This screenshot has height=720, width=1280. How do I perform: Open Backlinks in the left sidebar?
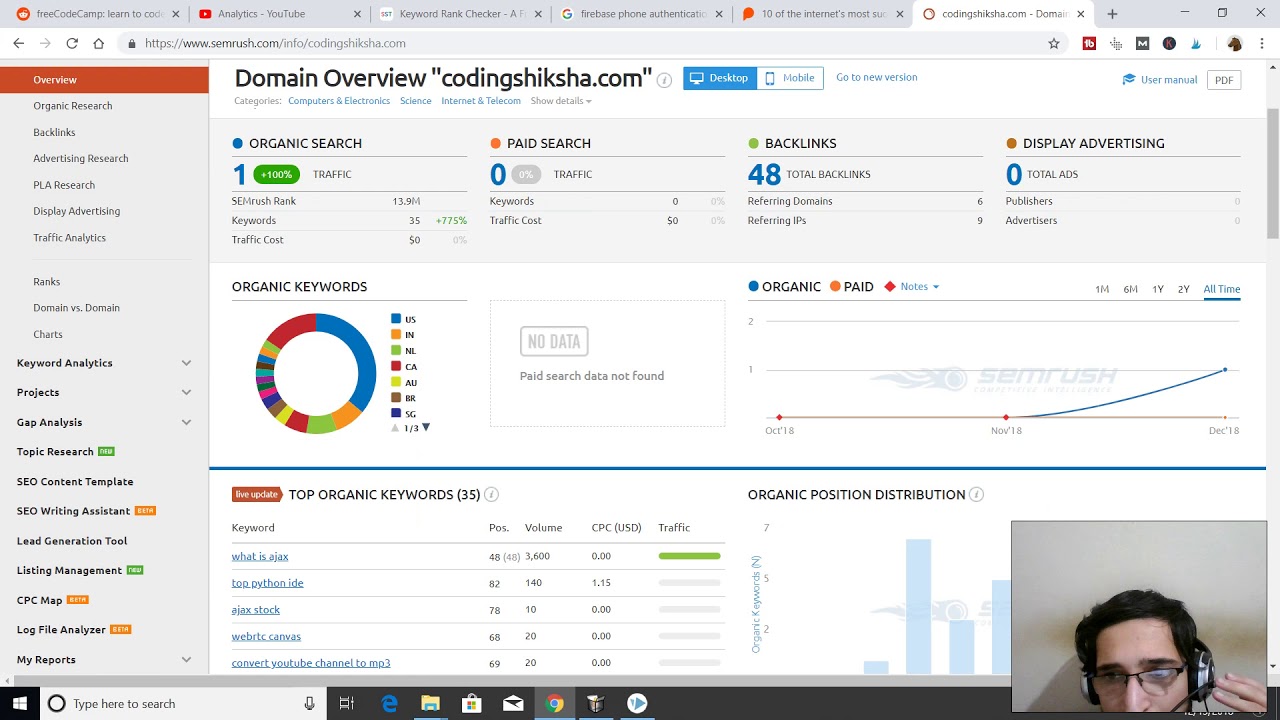click(x=54, y=132)
